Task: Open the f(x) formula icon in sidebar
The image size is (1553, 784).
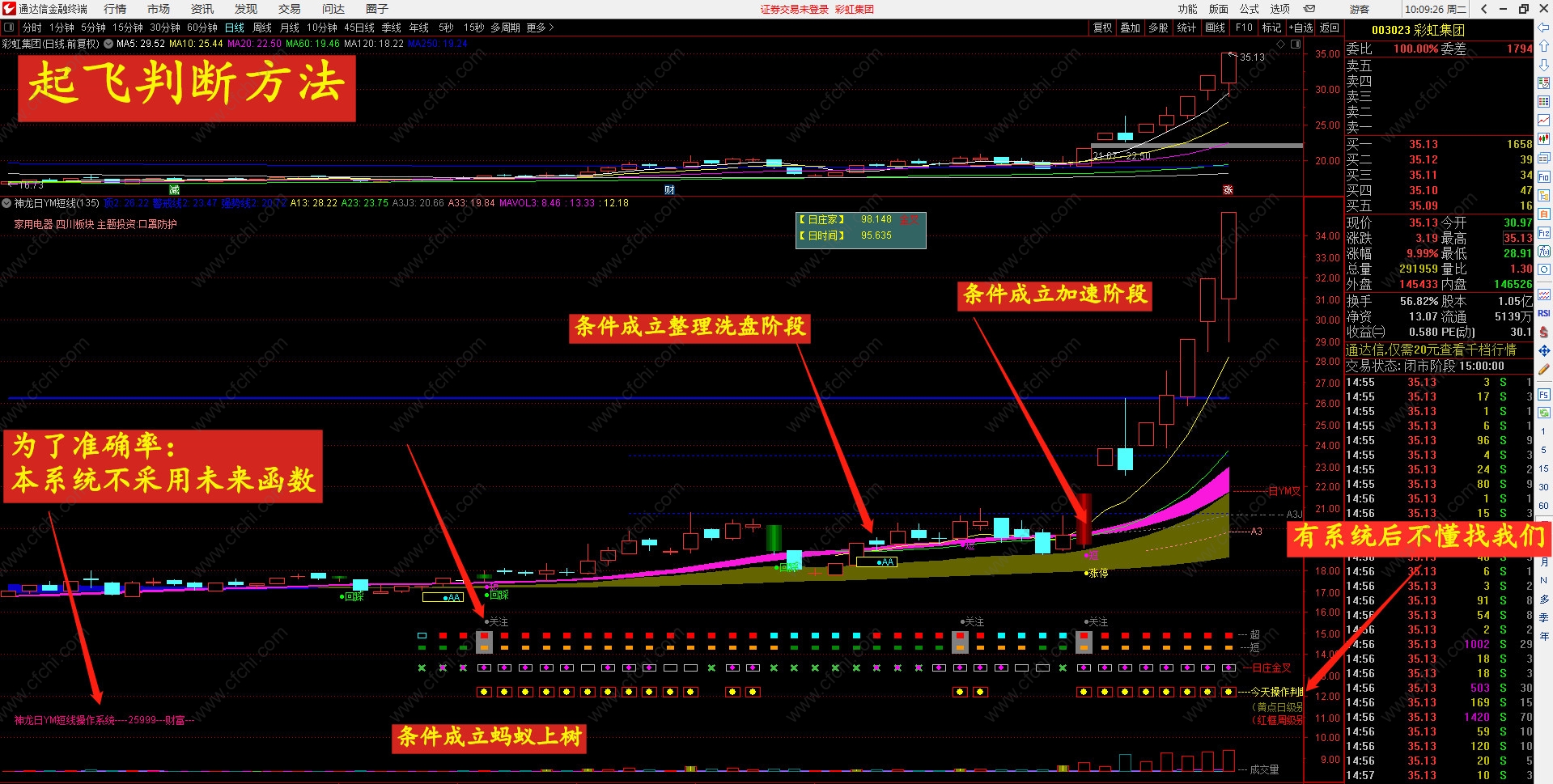Action: click(x=1544, y=252)
